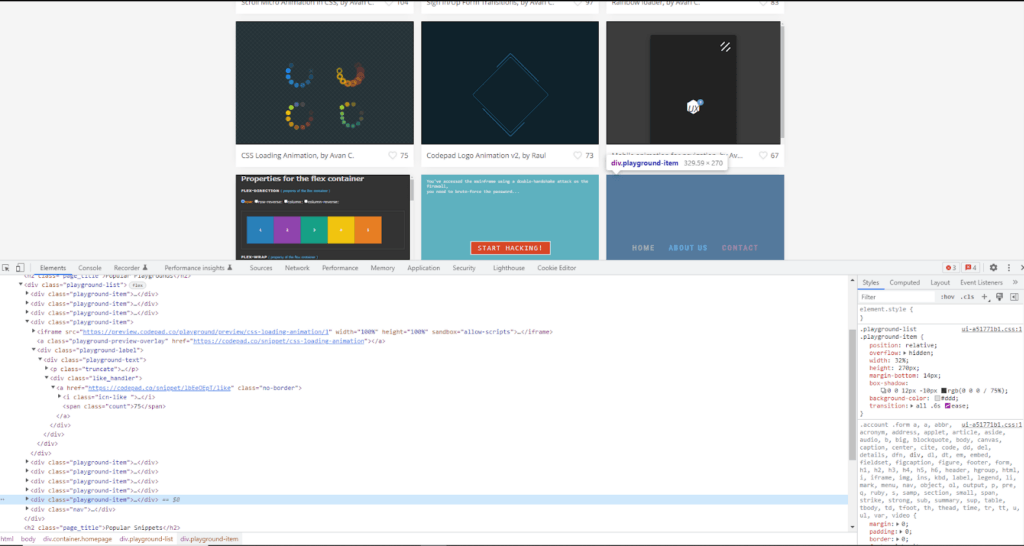Viewport: 1024px width, 546px height.
Task: Open the transition easing curve editor icon
Action: 948,406
